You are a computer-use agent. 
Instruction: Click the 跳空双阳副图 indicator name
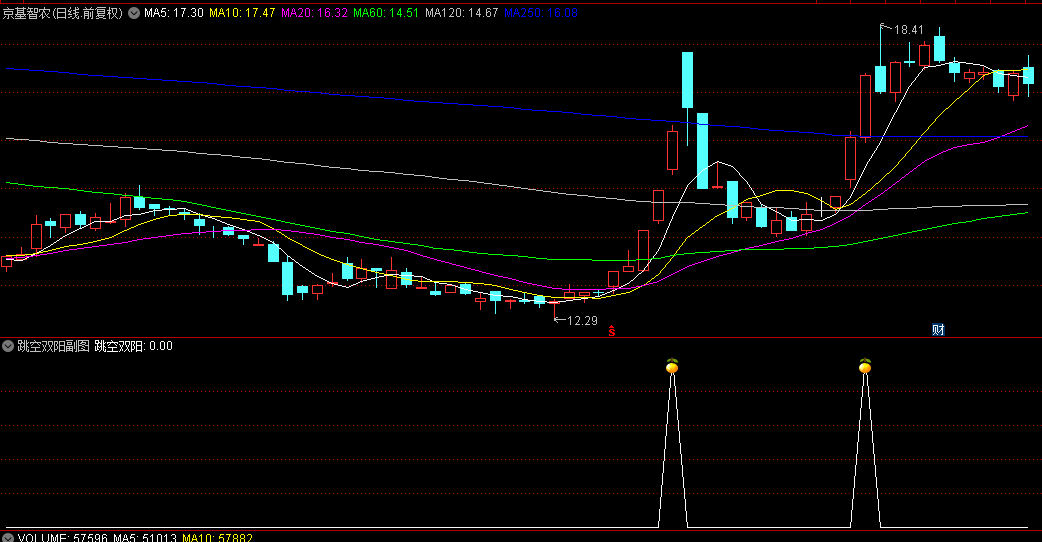[53, 346]
